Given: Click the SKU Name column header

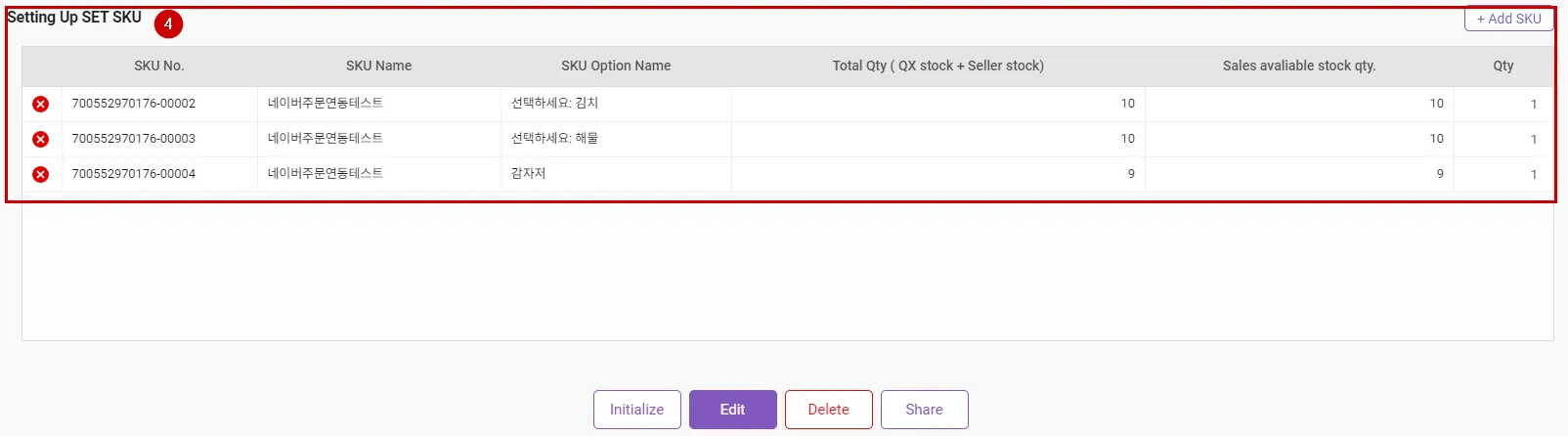Looking at the screenshot, I should tap(378, 65).
